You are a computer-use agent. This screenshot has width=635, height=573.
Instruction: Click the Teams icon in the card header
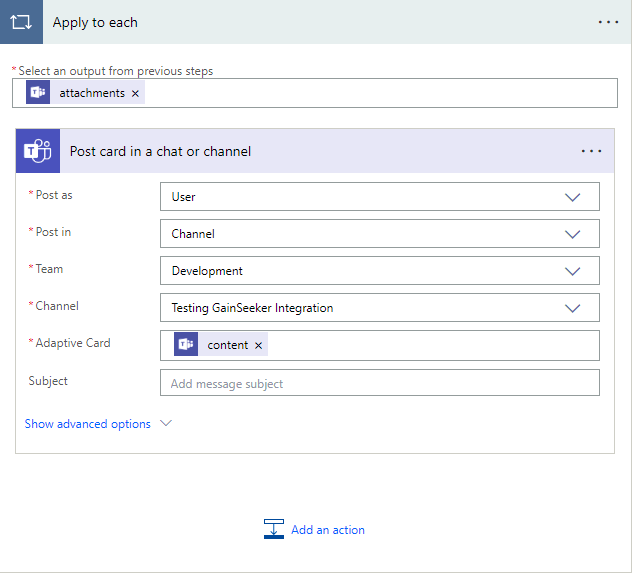pyautogui.click(x=38, y=152)
